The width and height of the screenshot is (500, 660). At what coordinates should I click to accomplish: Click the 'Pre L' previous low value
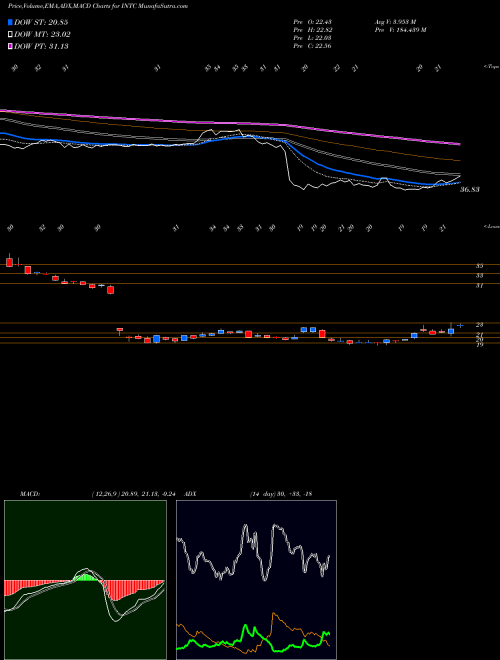312,38
